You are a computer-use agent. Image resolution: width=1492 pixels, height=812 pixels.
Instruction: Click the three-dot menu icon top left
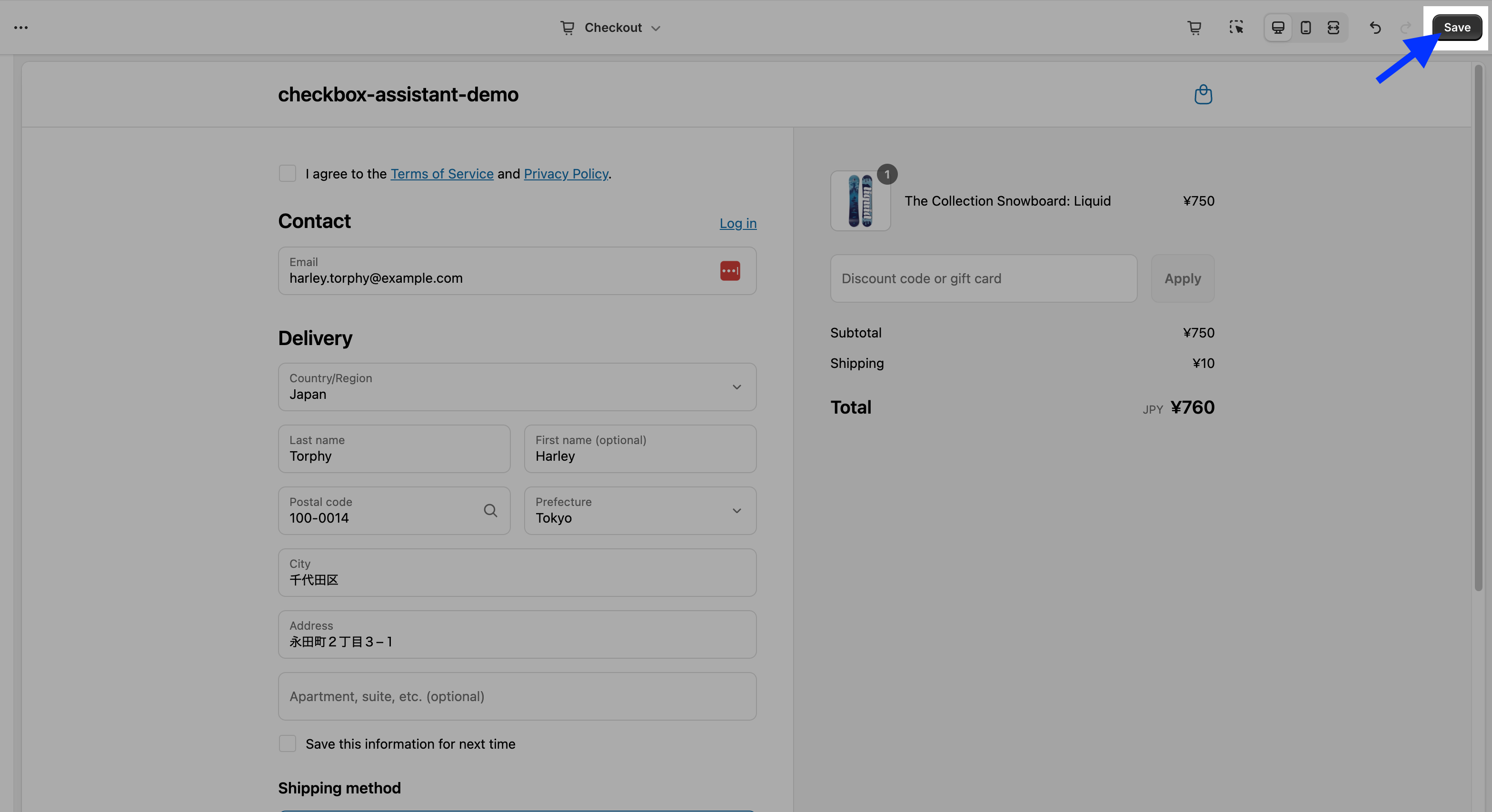[x=21, y=27]
